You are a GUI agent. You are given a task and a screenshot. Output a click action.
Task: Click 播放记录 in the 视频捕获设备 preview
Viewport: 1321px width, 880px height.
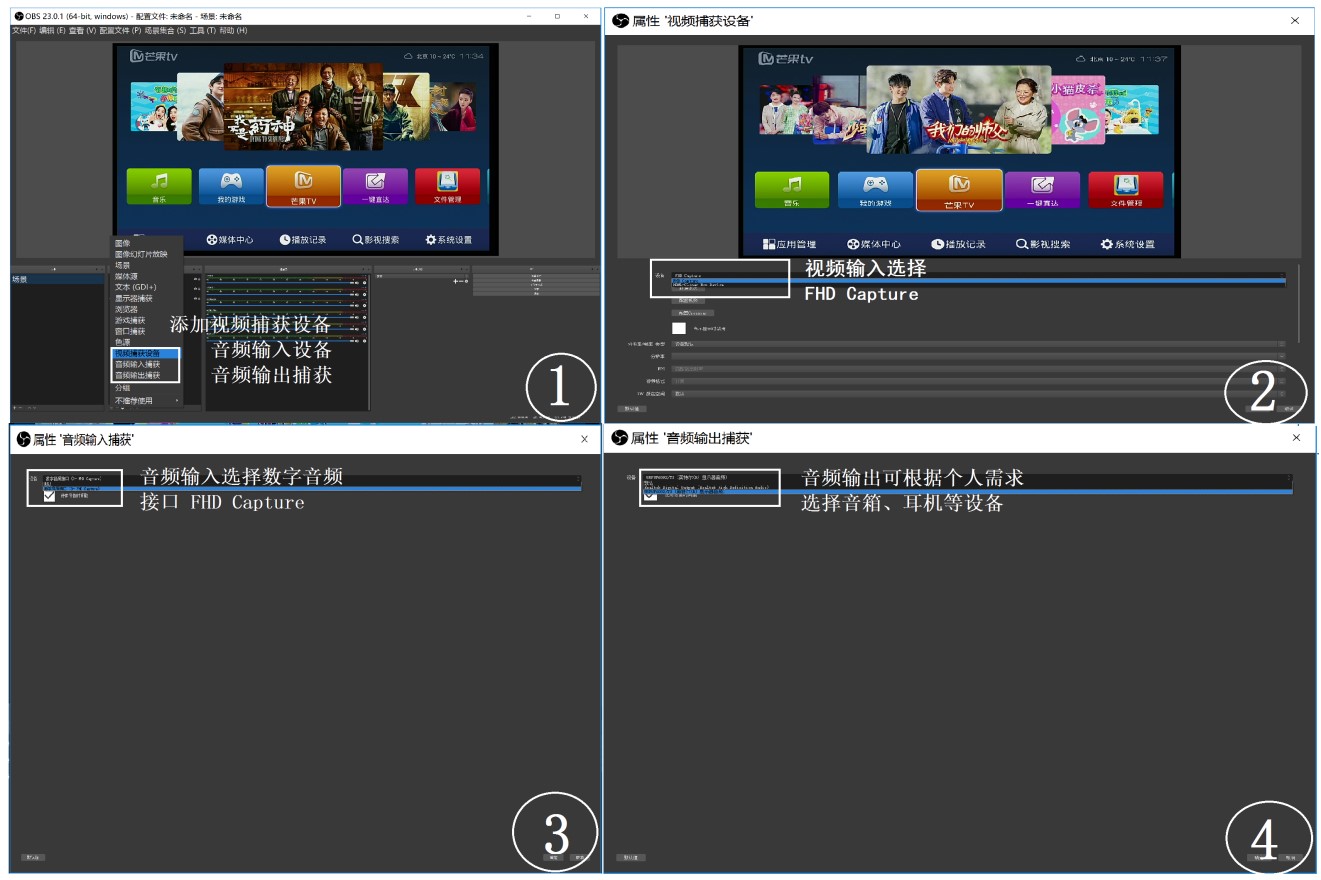[958, 244]
